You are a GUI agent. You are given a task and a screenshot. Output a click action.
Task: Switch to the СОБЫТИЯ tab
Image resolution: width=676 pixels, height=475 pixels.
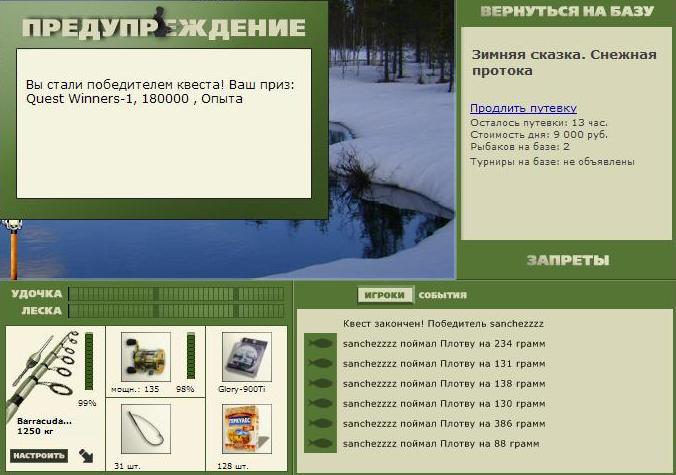pyautogui.click(x=443, y=295)
